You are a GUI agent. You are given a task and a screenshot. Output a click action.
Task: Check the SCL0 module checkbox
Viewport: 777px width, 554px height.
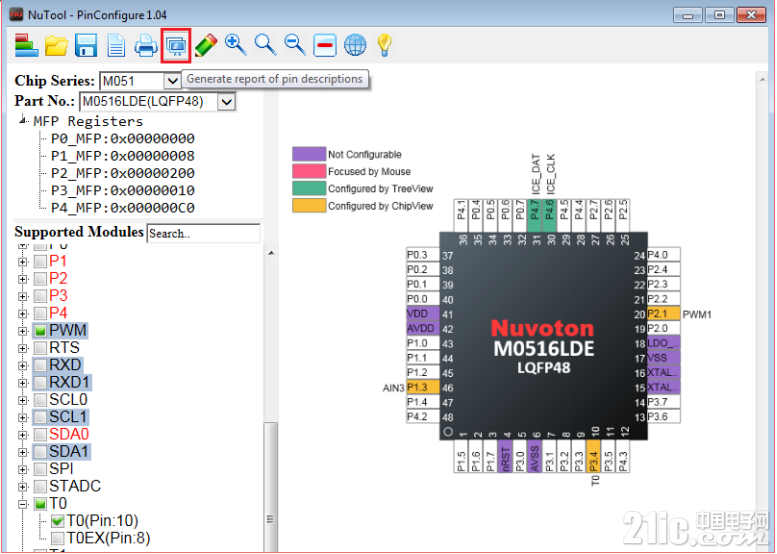[x=40, y=400]
